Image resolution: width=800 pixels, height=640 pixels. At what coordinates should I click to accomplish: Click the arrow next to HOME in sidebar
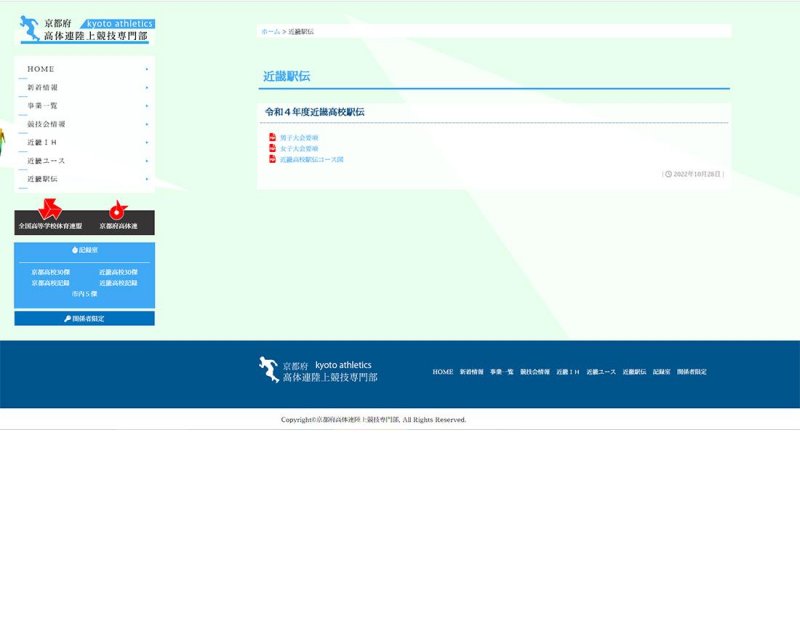[146, 69]
